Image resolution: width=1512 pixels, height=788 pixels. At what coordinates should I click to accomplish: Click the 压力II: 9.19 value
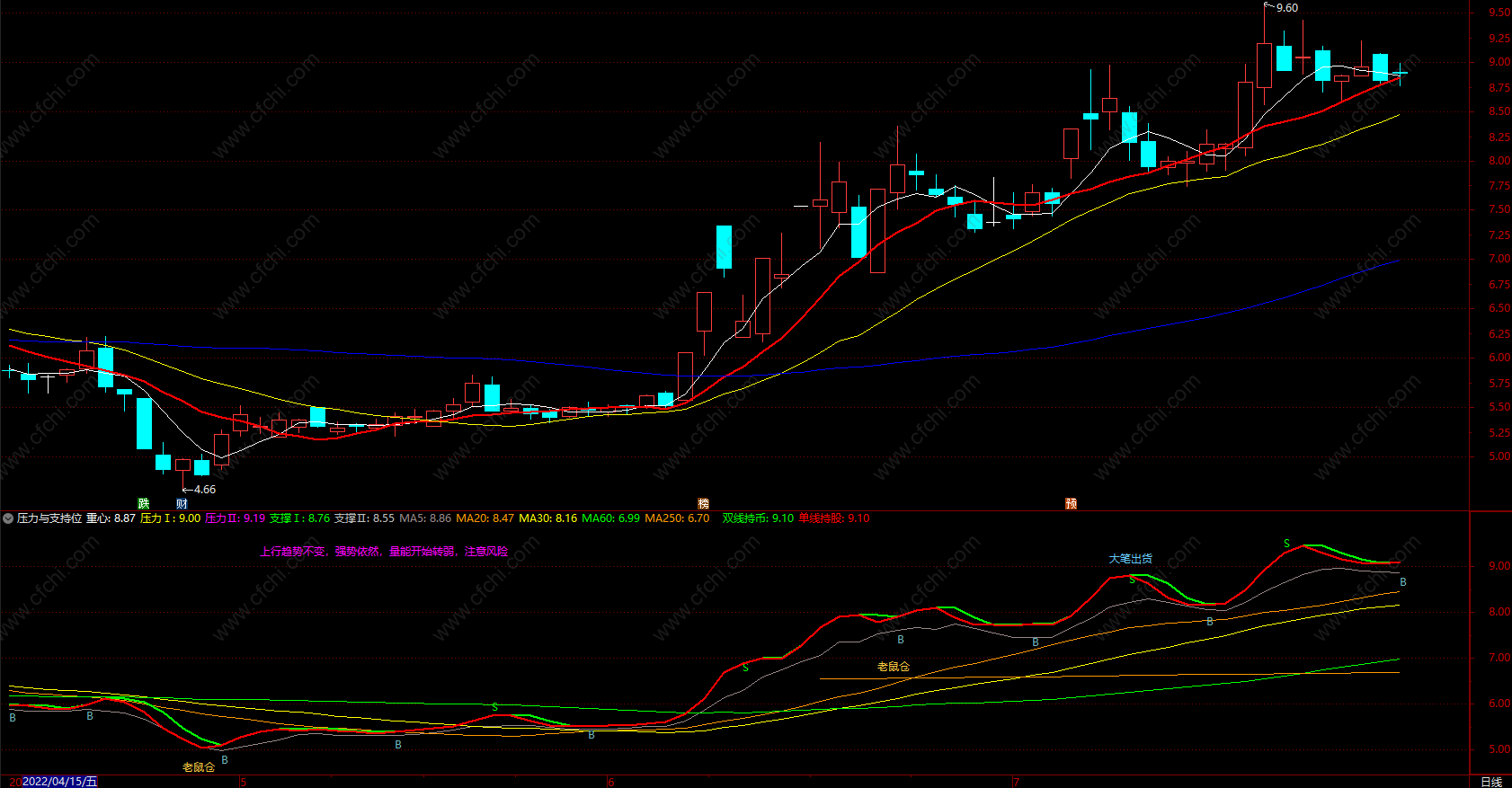click(235, 518)
